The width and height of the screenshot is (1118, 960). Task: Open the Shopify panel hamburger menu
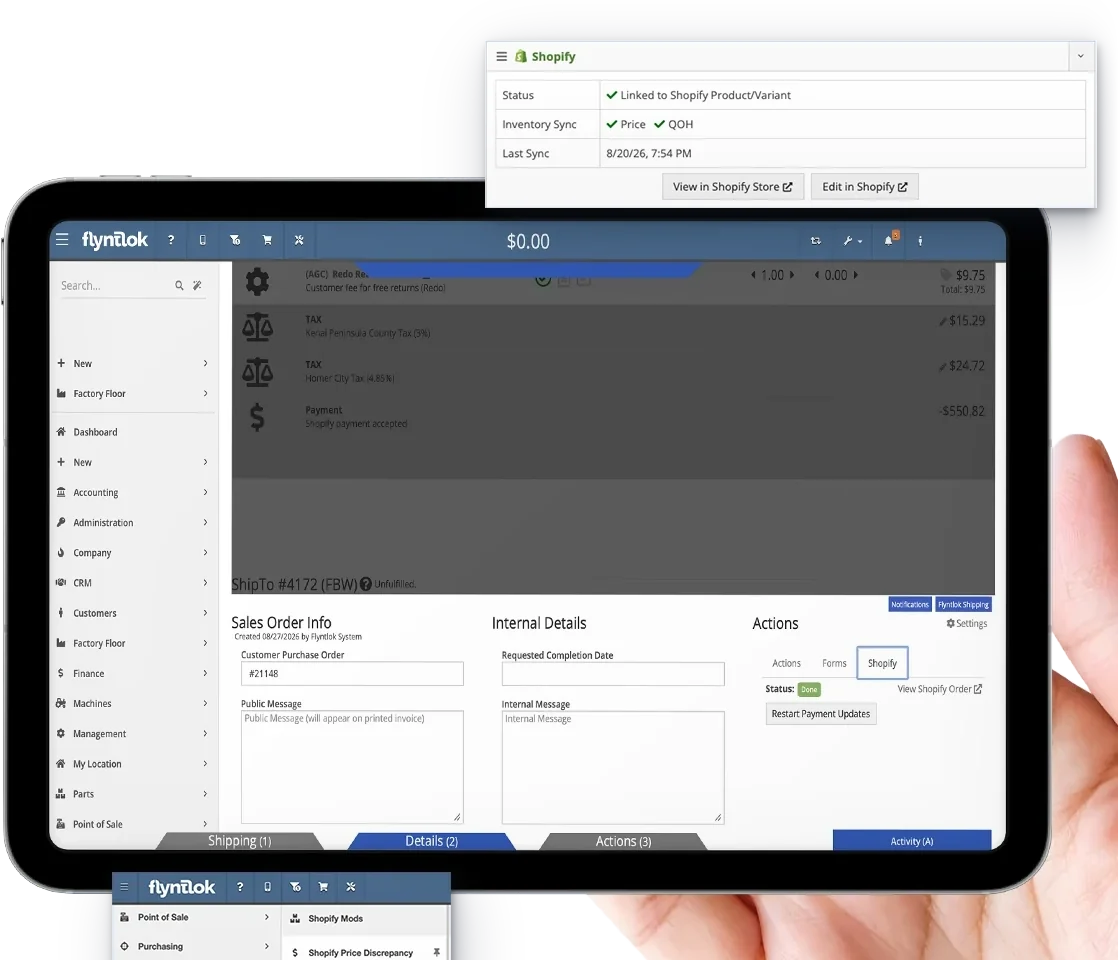[502, 56]
